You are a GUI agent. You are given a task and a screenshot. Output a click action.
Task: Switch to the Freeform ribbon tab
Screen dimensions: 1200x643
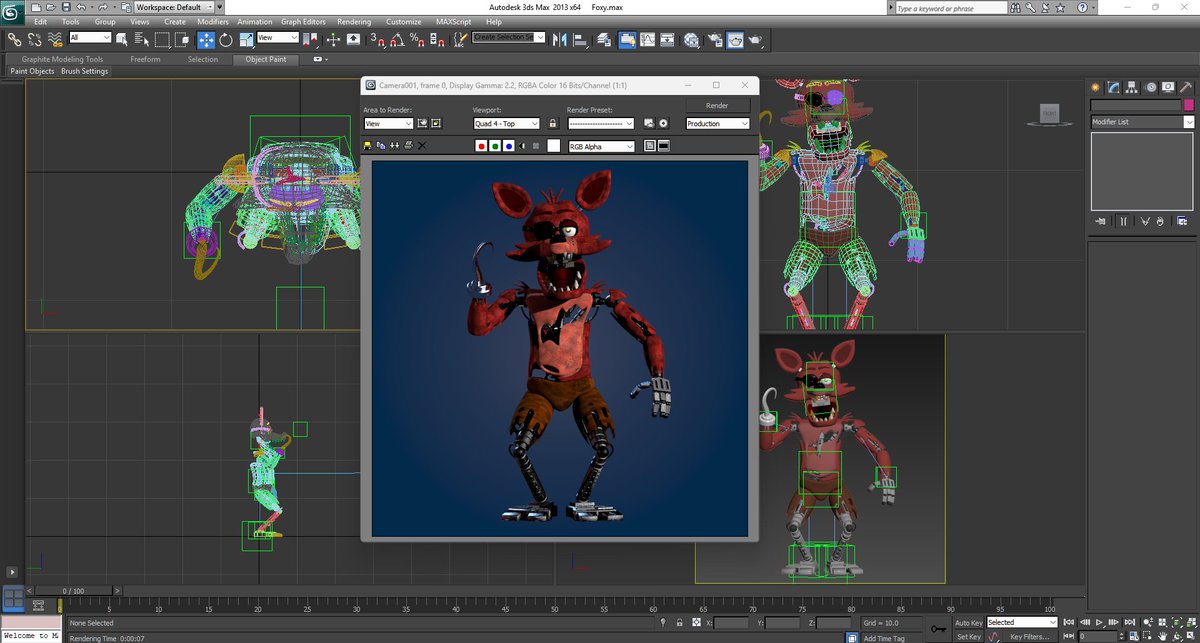tap(145, 59)
